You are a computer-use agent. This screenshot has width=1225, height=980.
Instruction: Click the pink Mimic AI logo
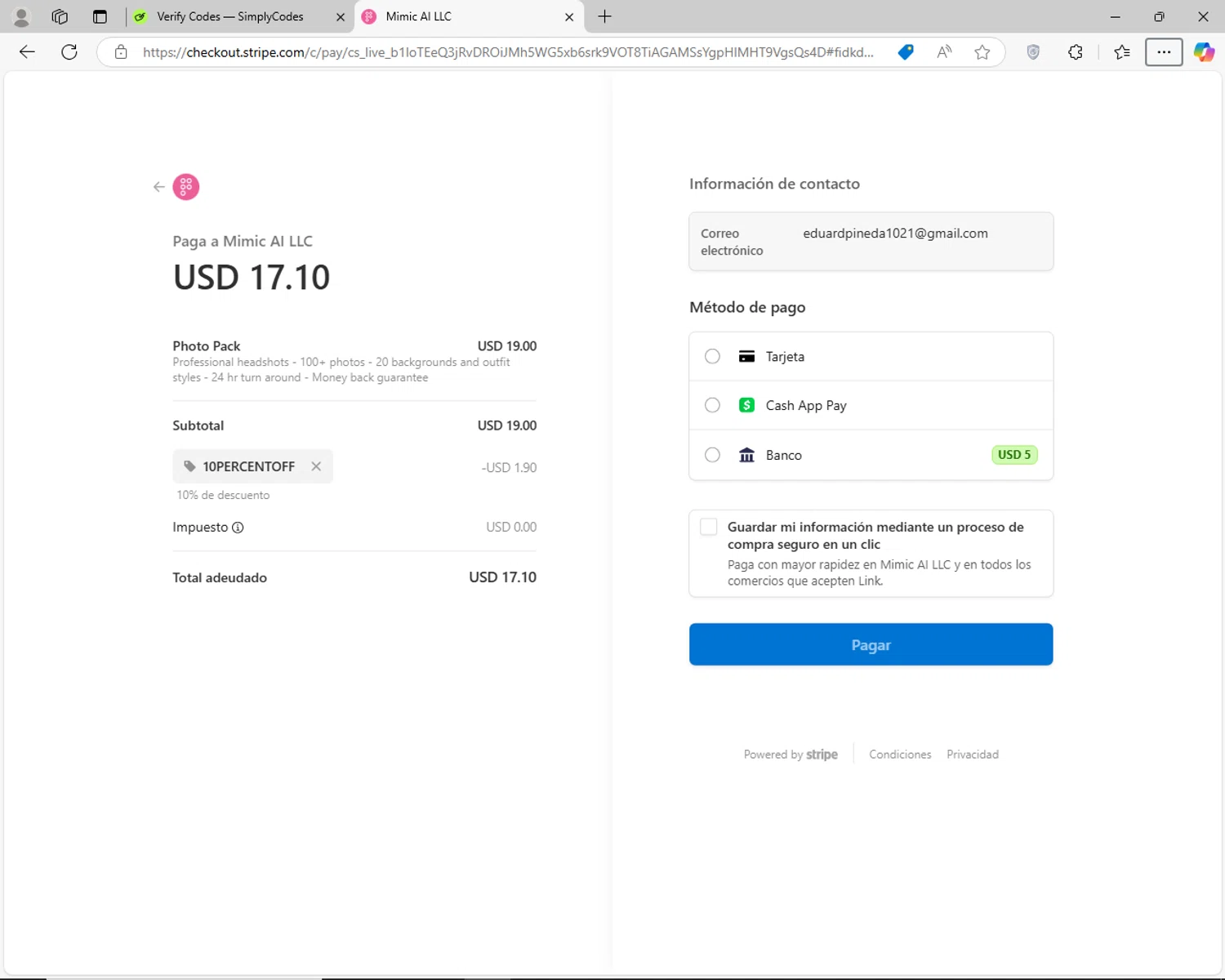click(x=186, y=187)
